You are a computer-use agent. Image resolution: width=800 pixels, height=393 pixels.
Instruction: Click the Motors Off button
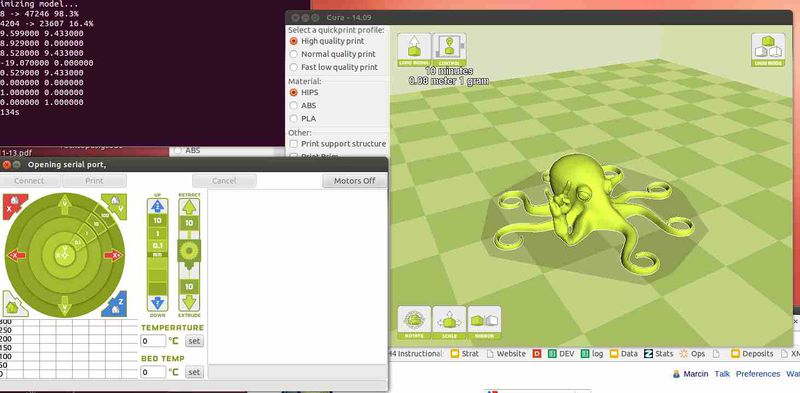(354, 181)
